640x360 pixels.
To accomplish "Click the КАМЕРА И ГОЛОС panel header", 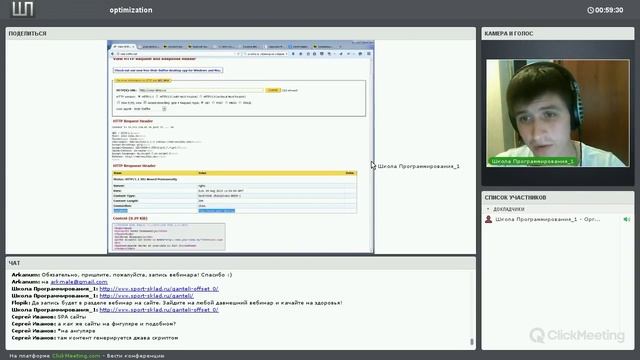I will pyautogui.click(x=558, y=33).
